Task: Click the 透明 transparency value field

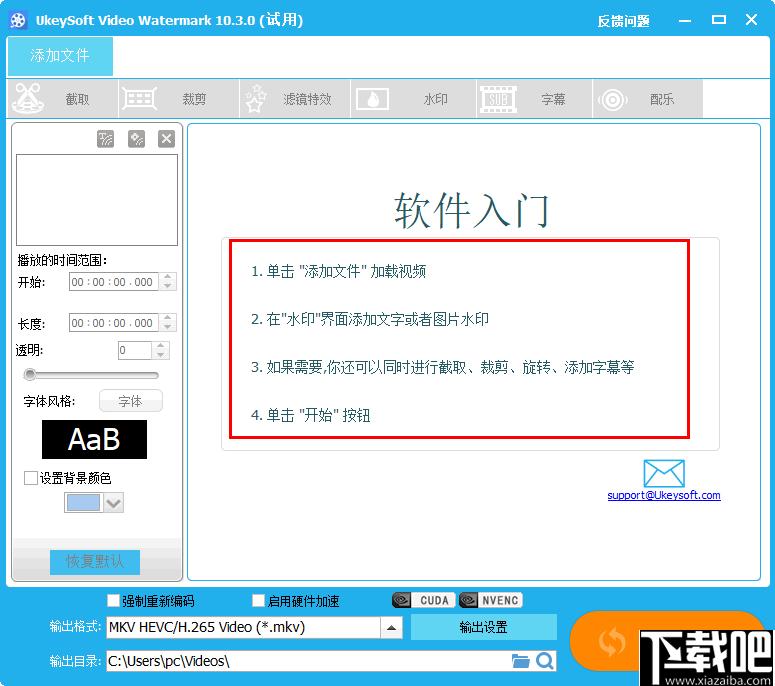Action: coord(134,350)
